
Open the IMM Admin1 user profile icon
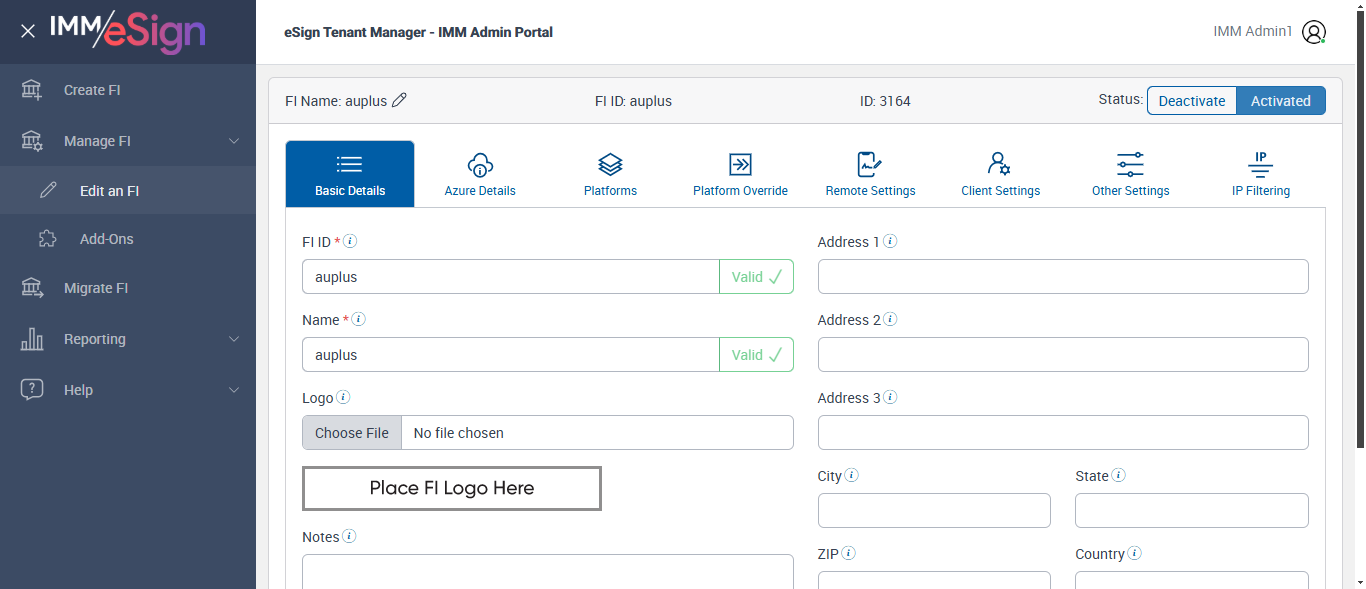point(1314,32)
